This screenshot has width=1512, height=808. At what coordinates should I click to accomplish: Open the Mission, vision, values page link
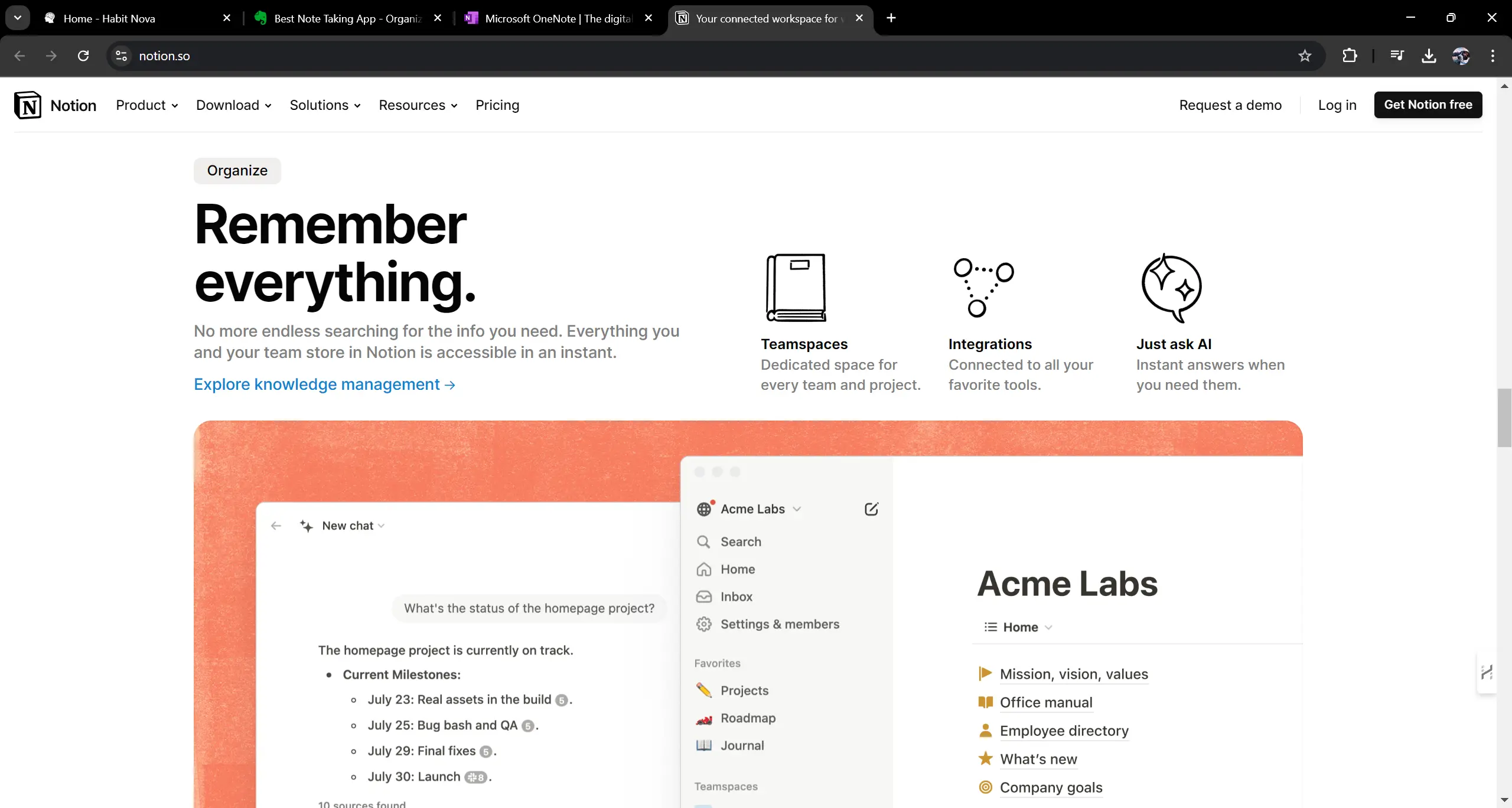[x=1074, y=674]
